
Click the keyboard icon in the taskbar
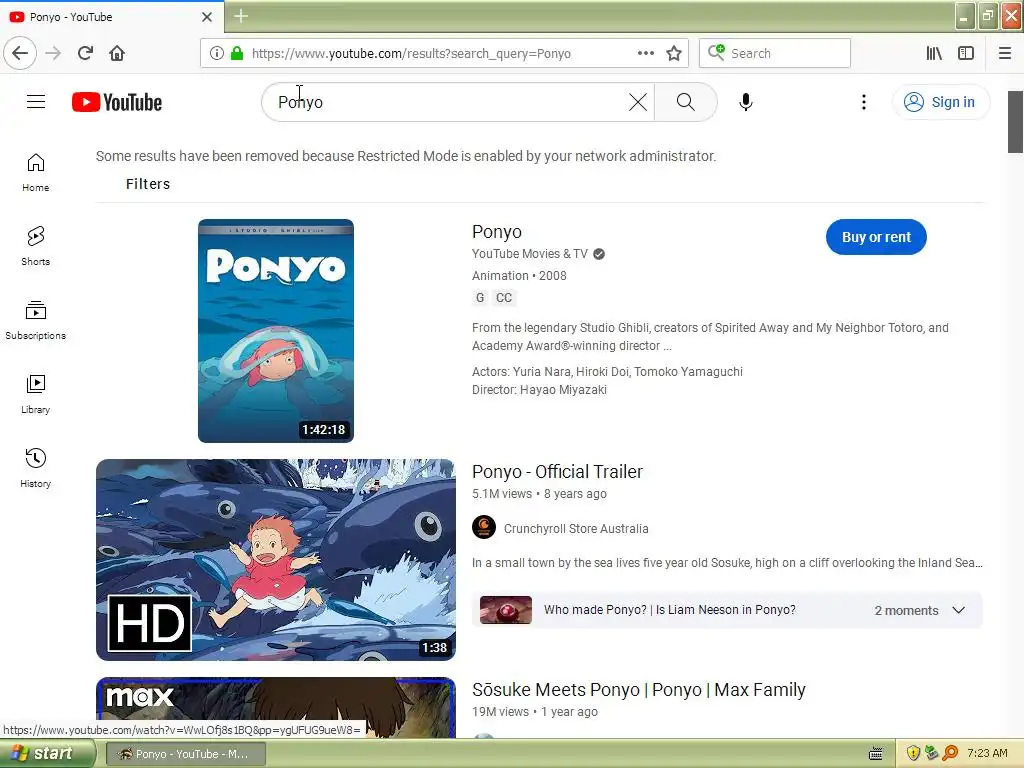point(876,754)
